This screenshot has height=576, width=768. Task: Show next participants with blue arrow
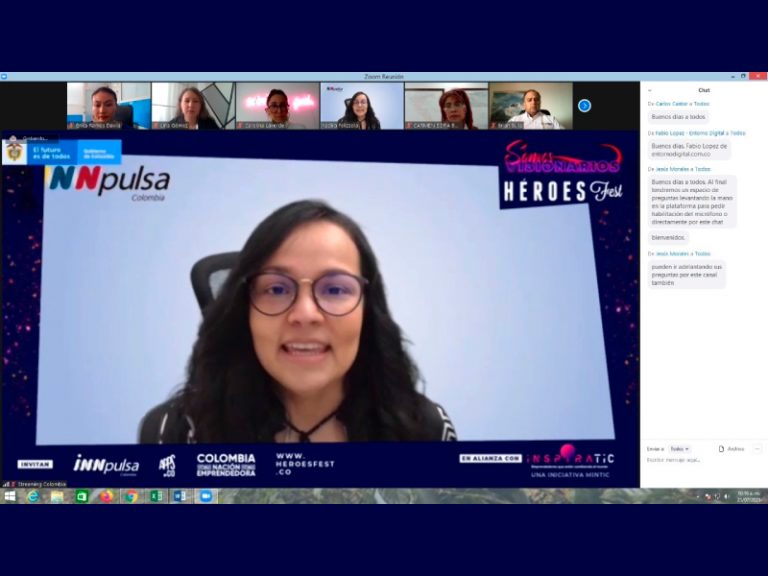(x=584, y=105)
